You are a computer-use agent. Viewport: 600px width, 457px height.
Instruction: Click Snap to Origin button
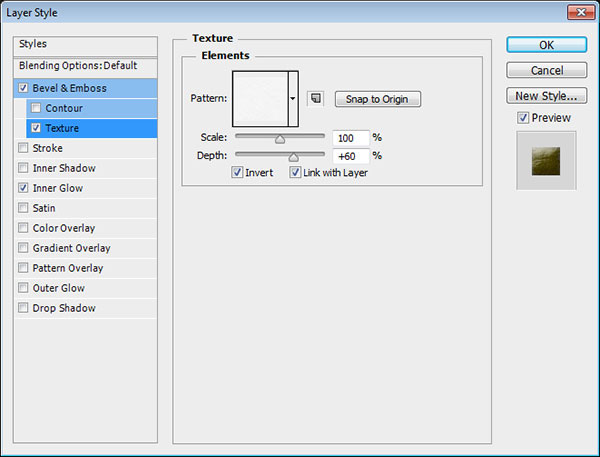point(378,99)
